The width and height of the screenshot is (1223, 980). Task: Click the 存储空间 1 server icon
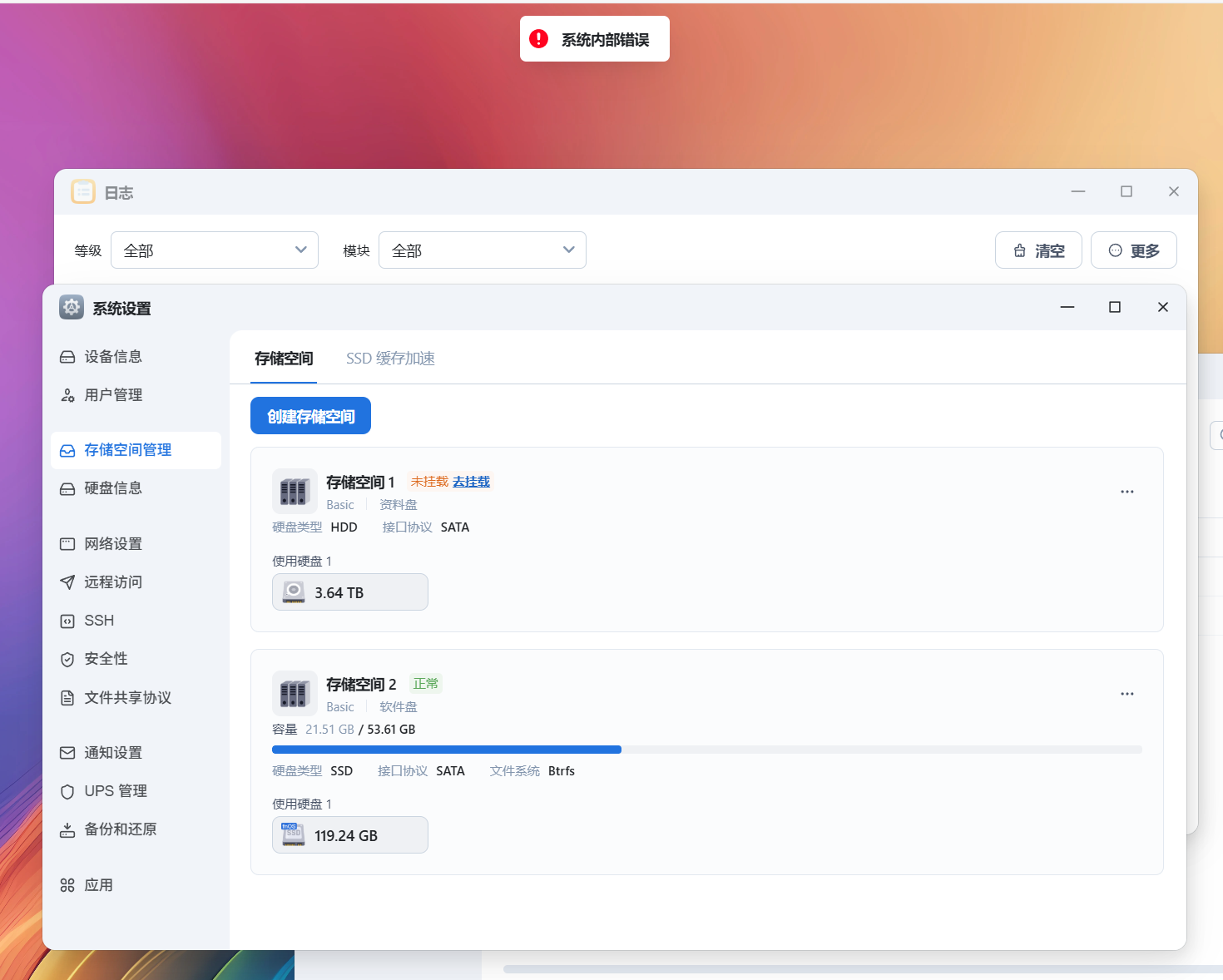[295, 491]
